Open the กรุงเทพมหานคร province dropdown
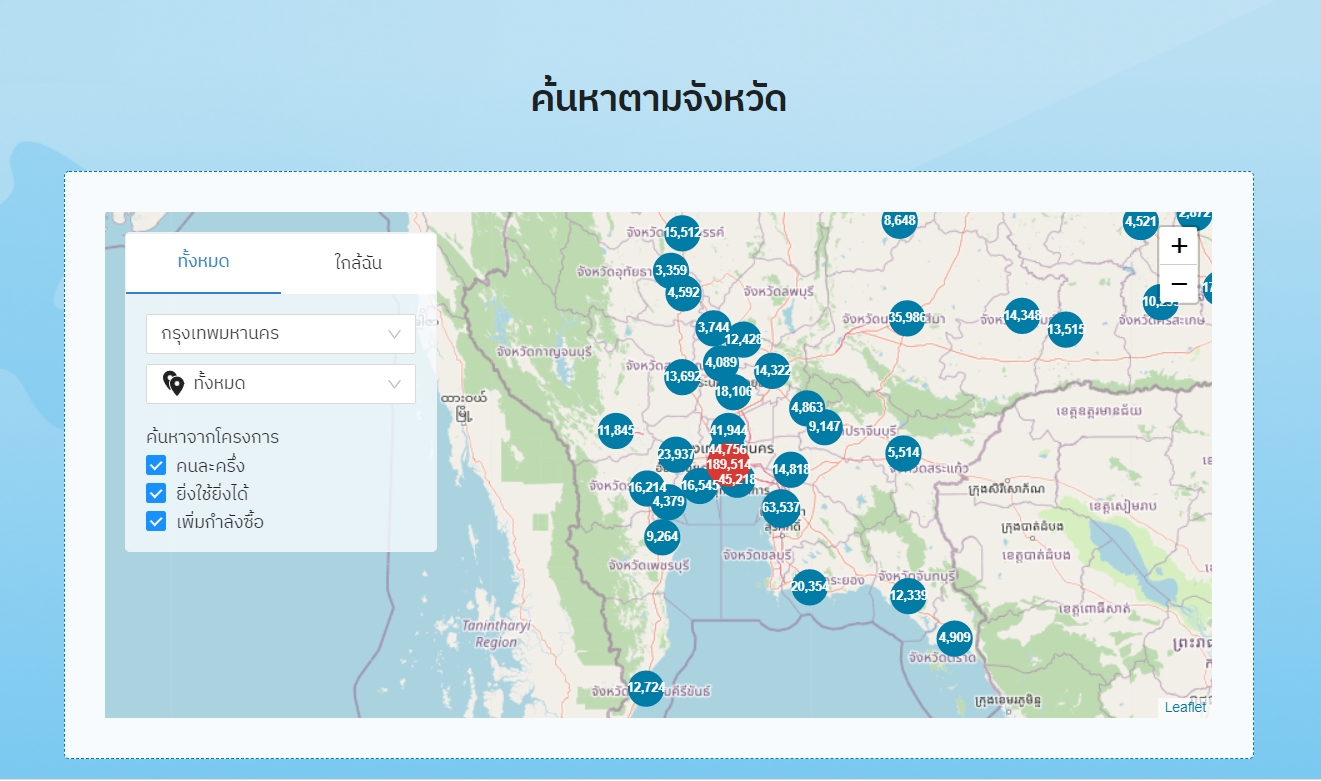This screenshot has height=781, width=1321. tap(280, 333)
